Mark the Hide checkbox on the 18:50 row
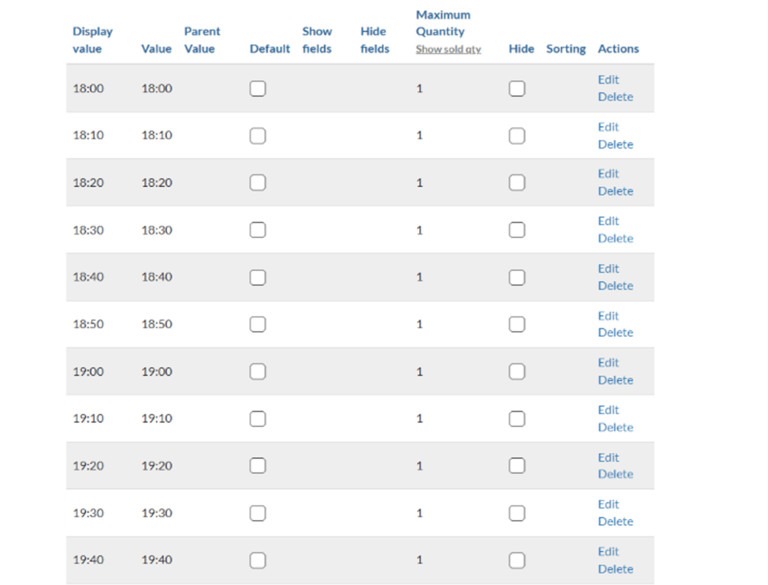The height and width of the screenshot is (585, 768). click(x=517, y=324)
